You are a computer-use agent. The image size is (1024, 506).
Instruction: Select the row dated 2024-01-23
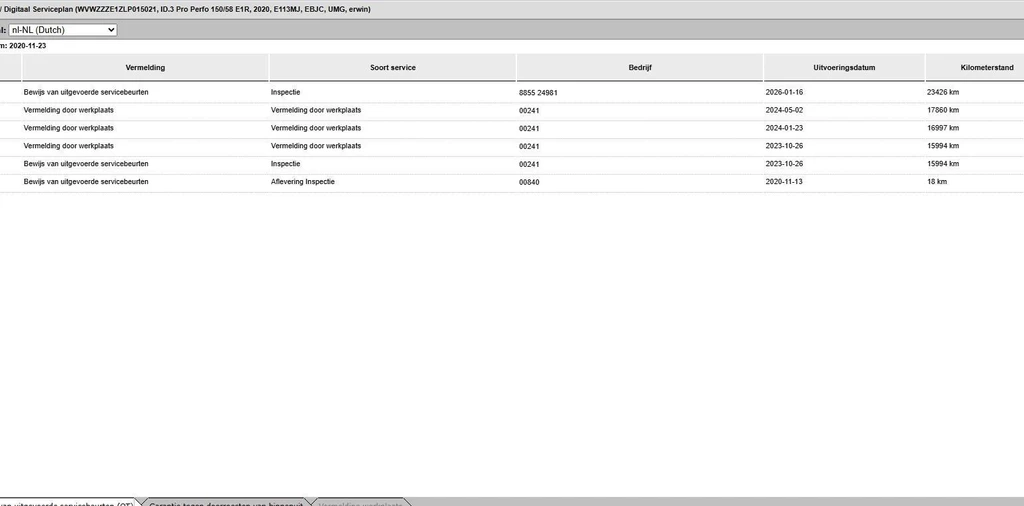tap(512, 128)
